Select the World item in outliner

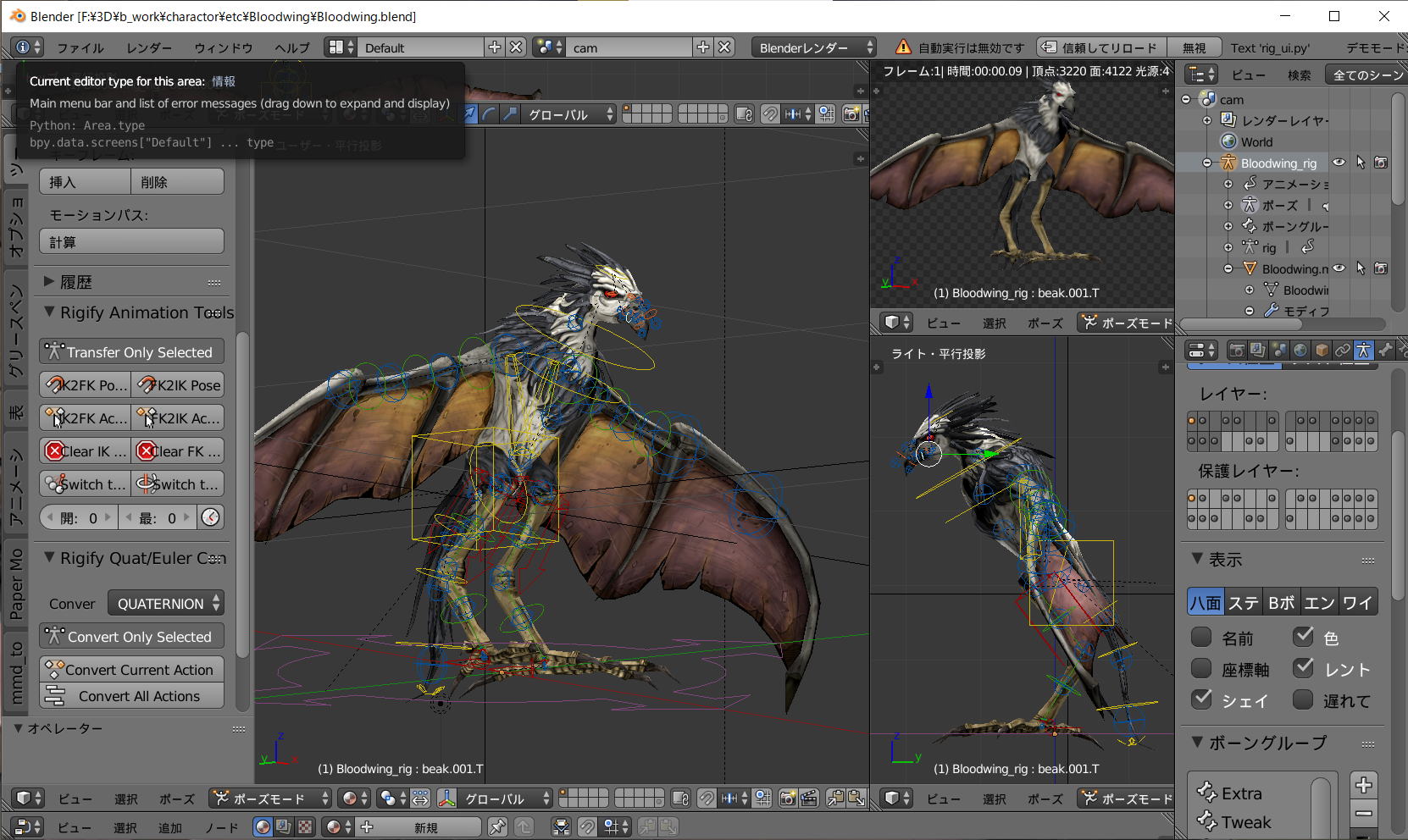(1256, 141)
